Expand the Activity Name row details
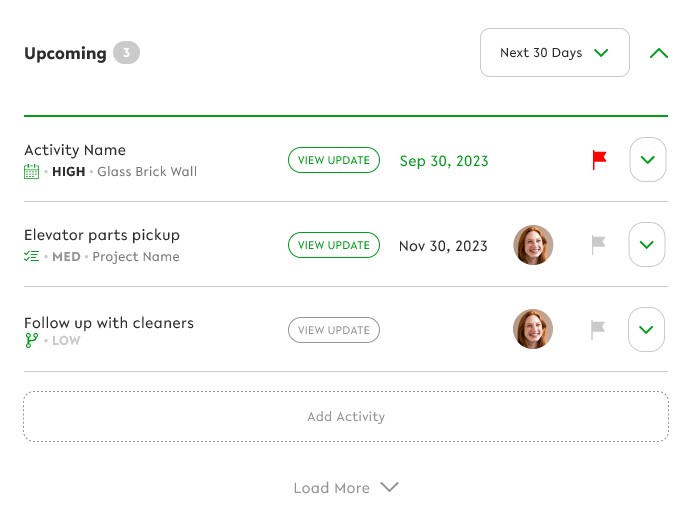 [x=647, y=160]
